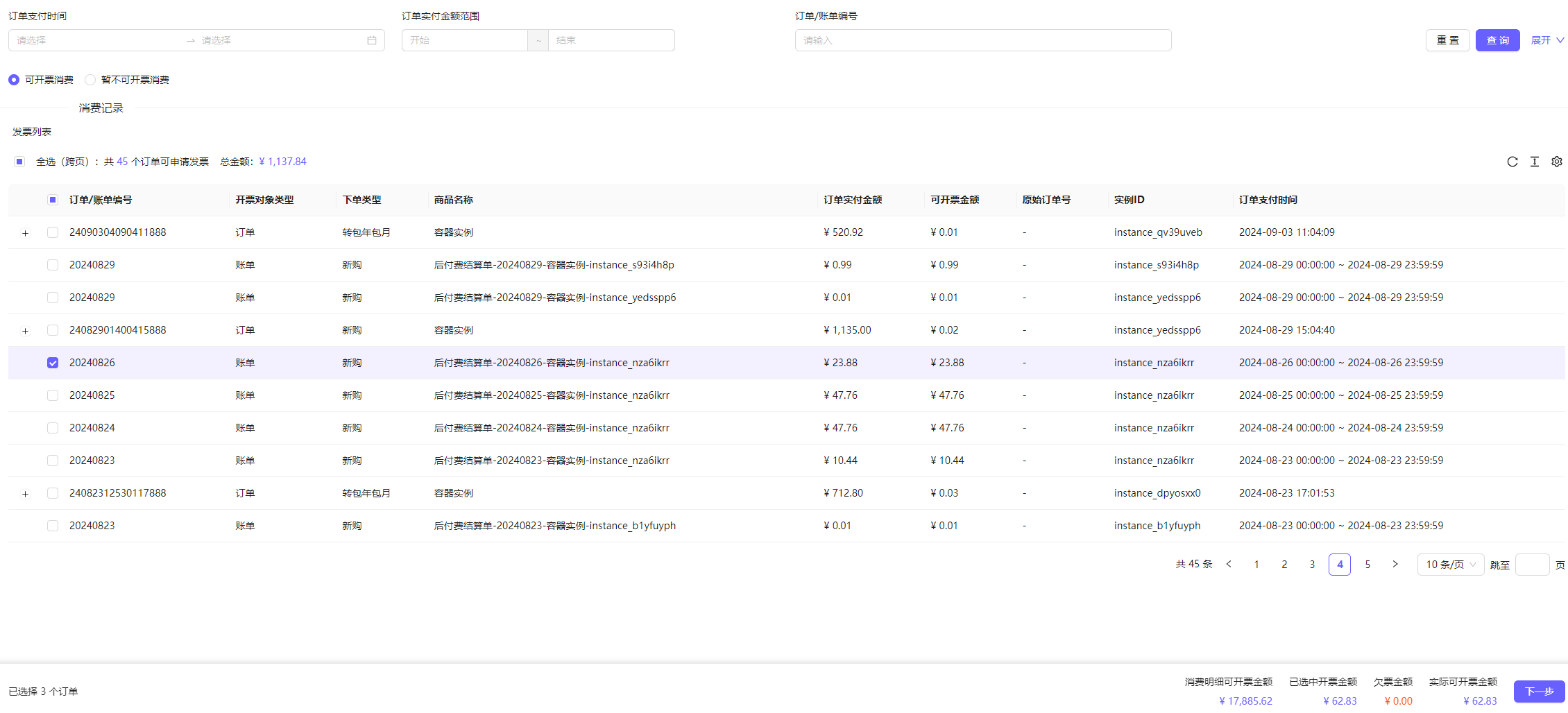Click the 可开票金额 column header

pos(955,200)
